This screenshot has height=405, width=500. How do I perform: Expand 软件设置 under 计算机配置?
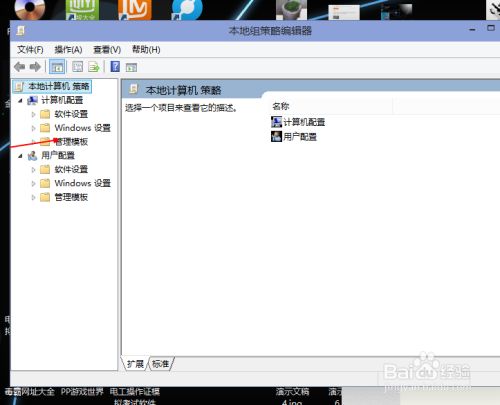click(33, 114)
